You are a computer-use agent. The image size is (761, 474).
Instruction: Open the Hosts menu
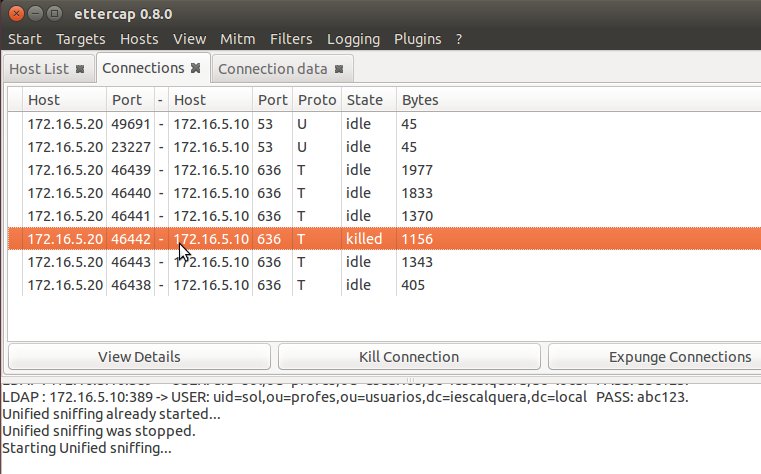point(139,39)
